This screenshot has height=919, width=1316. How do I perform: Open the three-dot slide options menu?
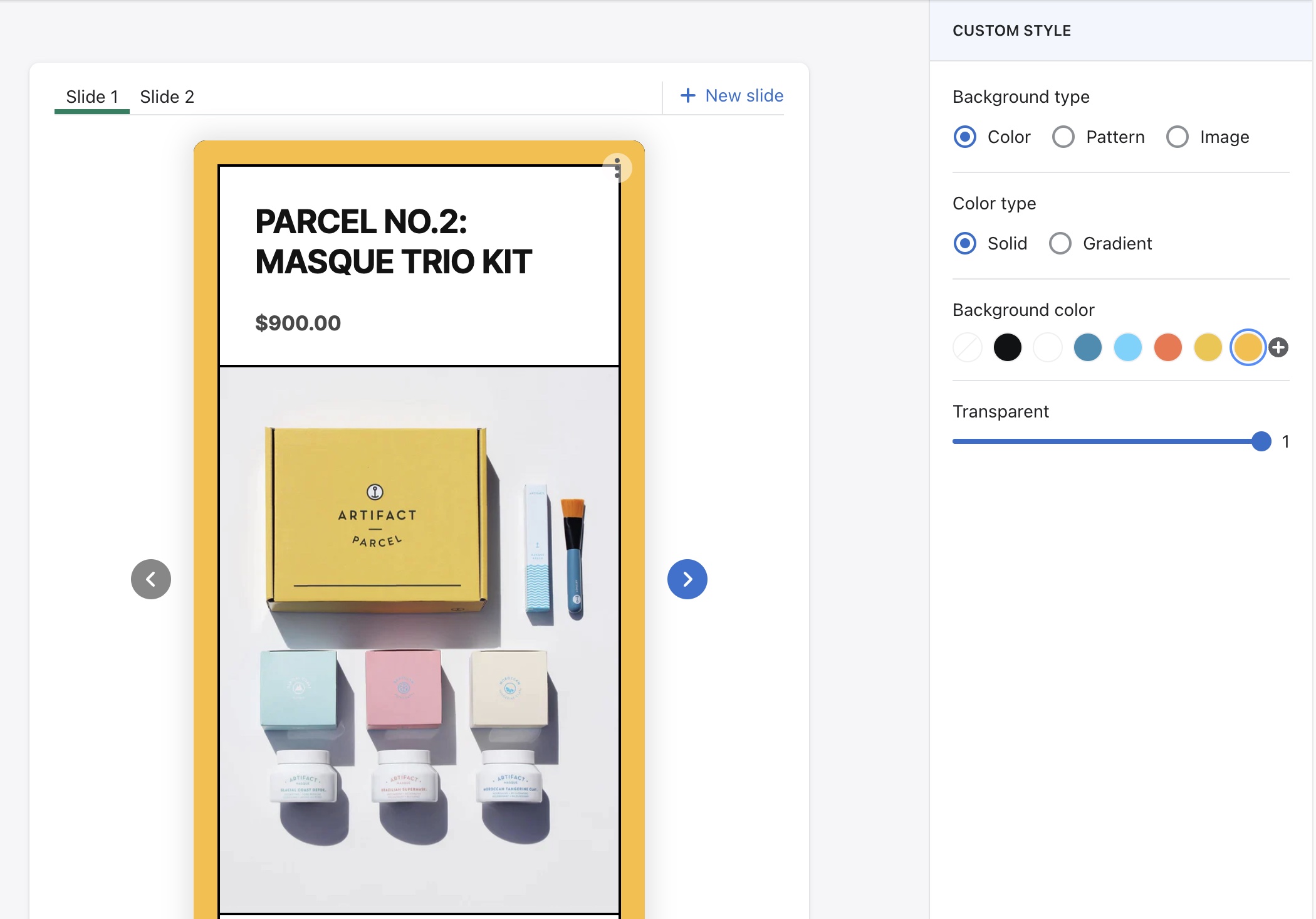coord(617,168)
